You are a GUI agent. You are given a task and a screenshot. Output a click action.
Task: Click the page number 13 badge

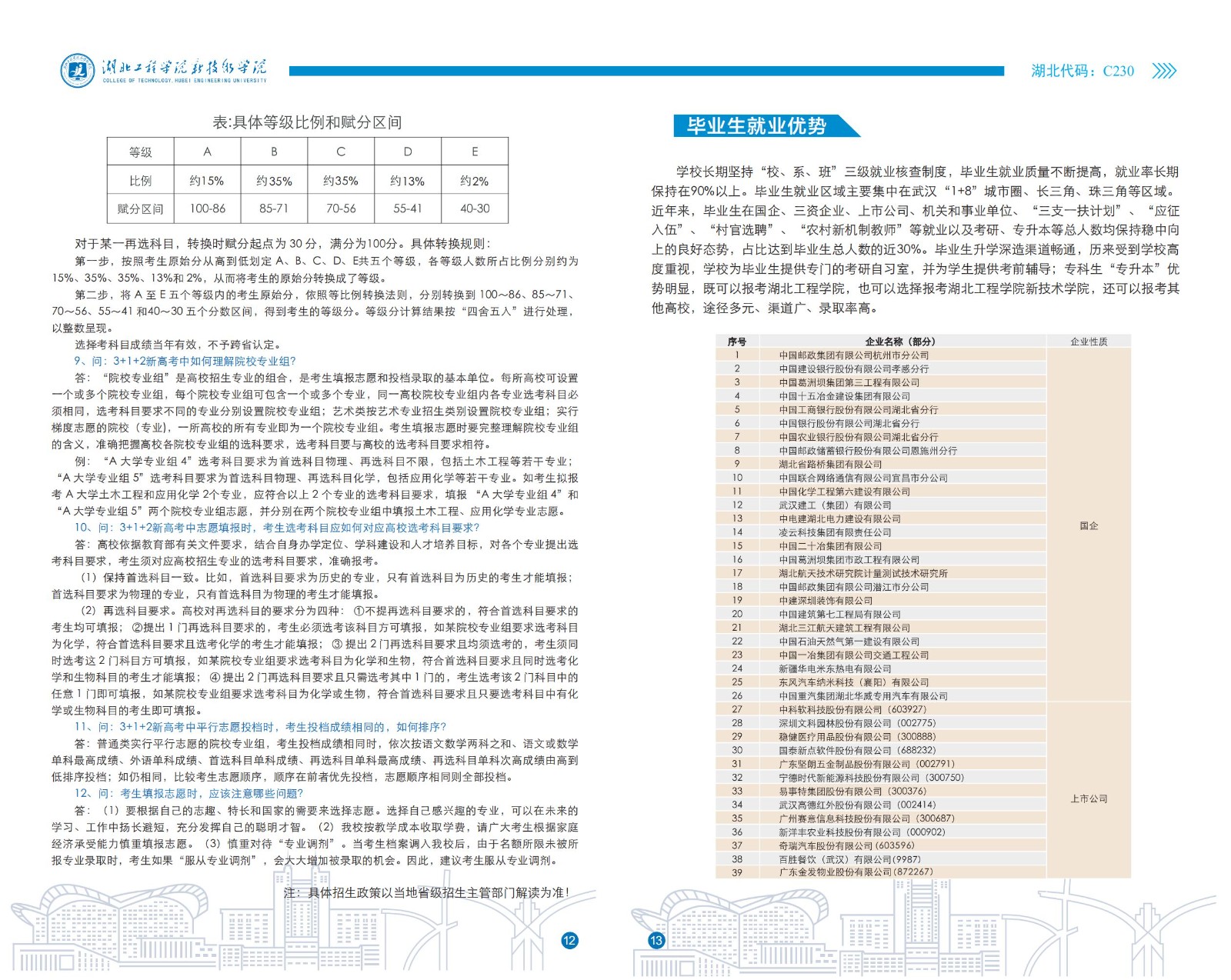(656, 940)
